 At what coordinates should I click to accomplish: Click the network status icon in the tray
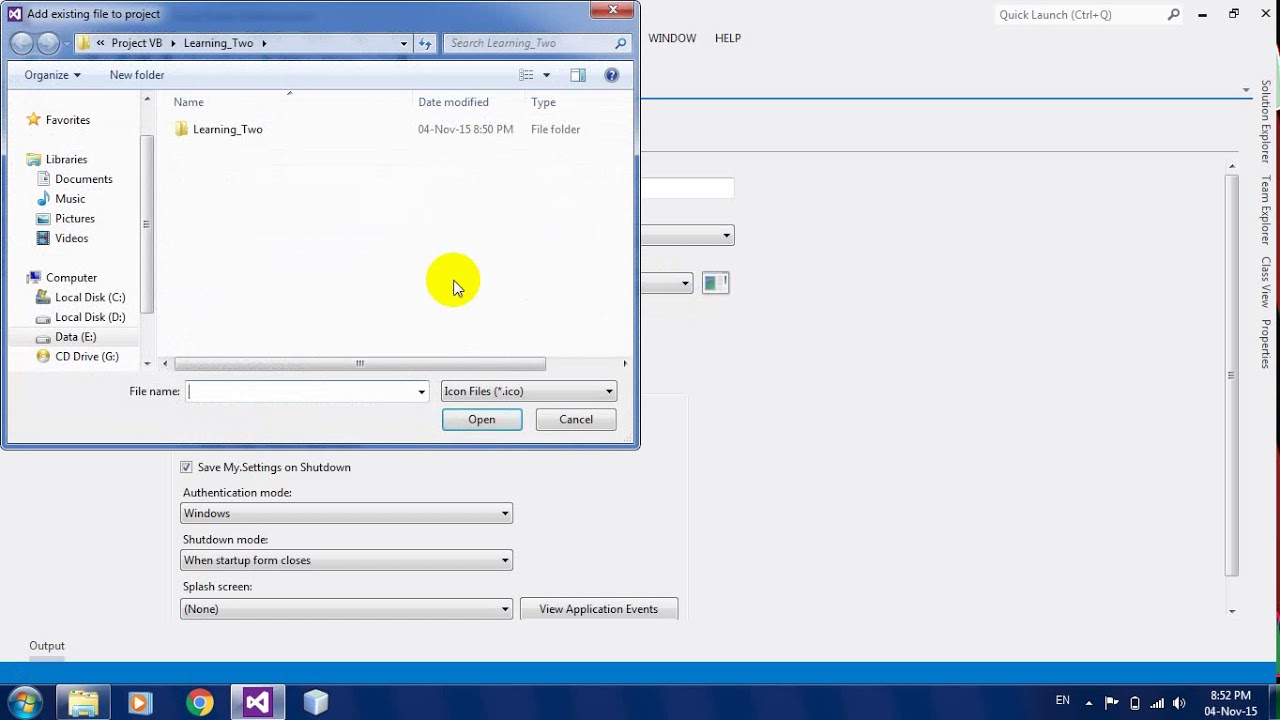[x=1157, y=702]
